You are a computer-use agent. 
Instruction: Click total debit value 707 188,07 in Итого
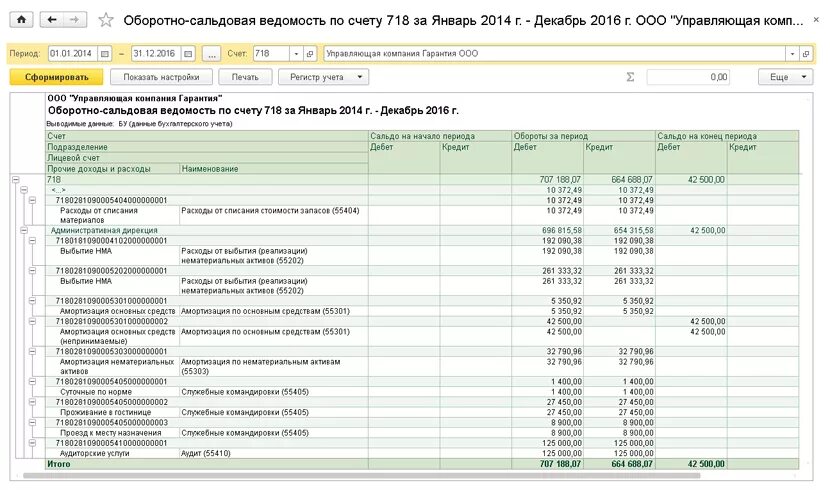click(560, 464)
